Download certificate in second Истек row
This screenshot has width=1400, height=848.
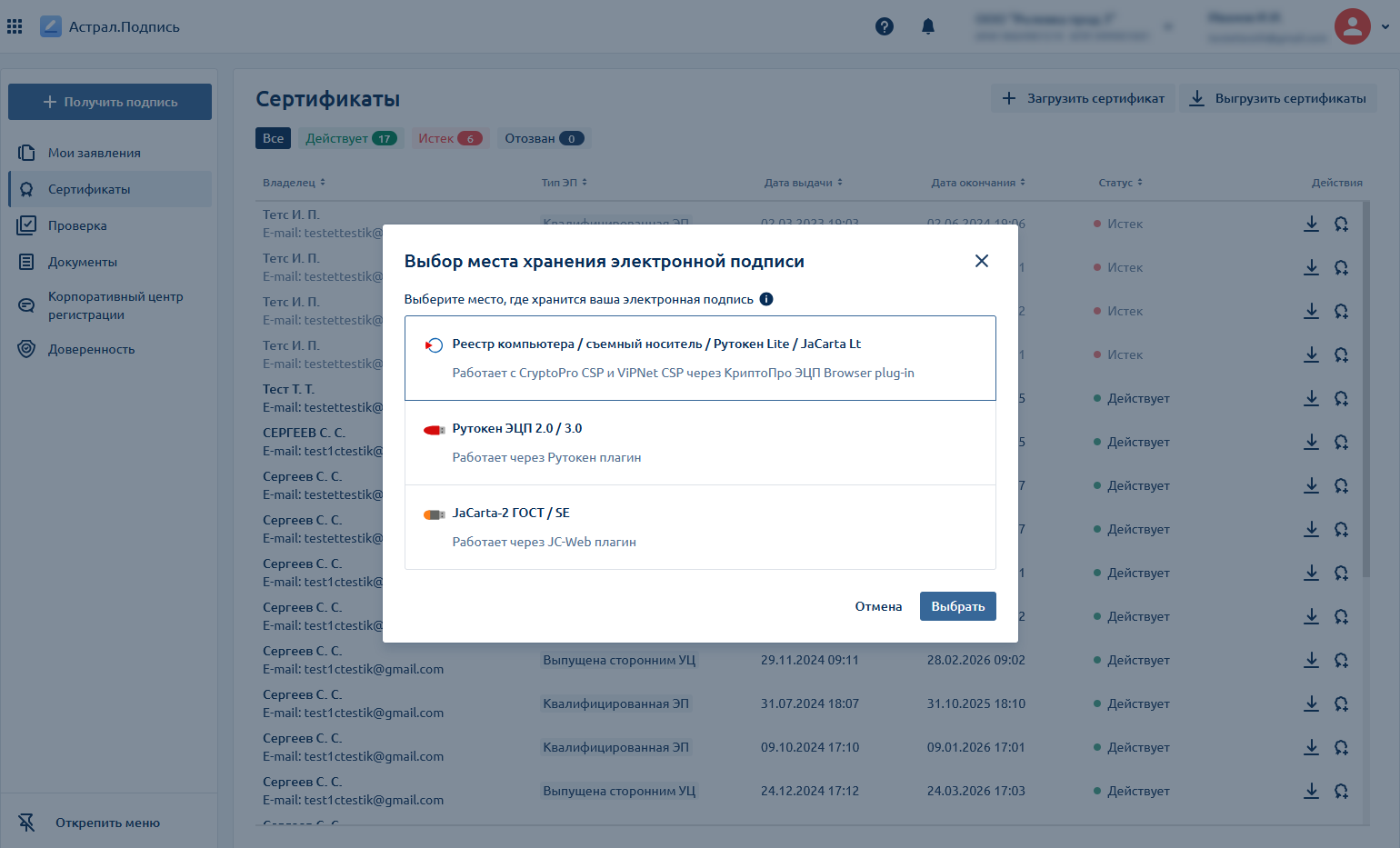click(x=1311, y=267)
